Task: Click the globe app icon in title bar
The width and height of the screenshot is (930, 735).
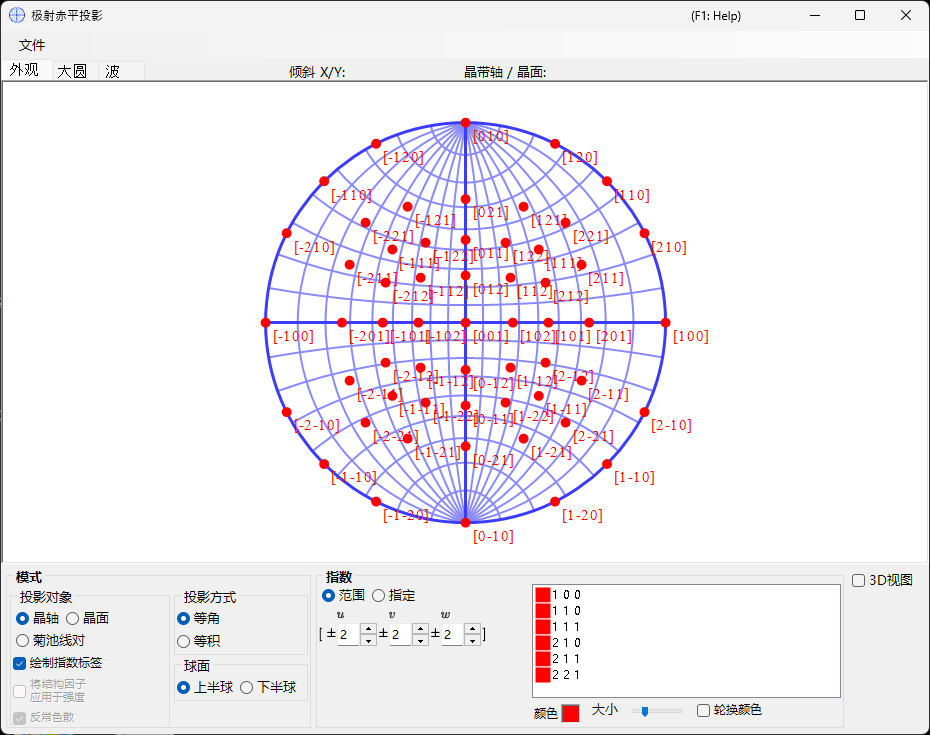Action: tap(17, 15)
